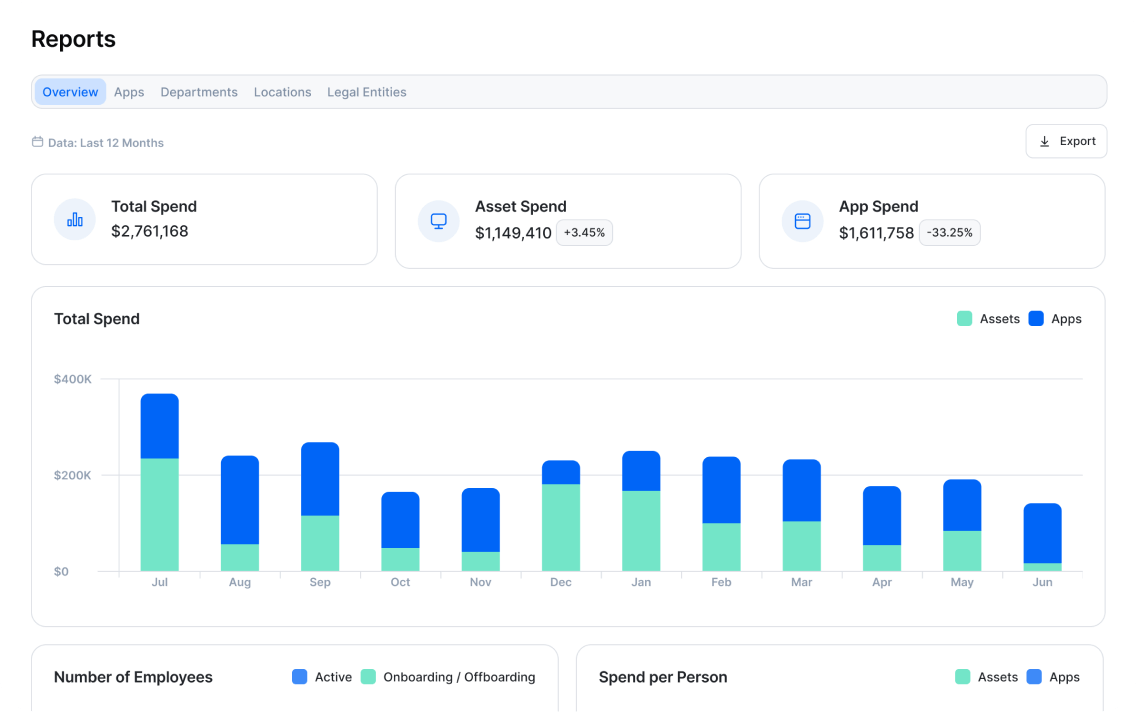Image resolution: width=1136 pixels, height=712 pixels.
Task: Open the Legal Entities tab
Action: [367, 91]
